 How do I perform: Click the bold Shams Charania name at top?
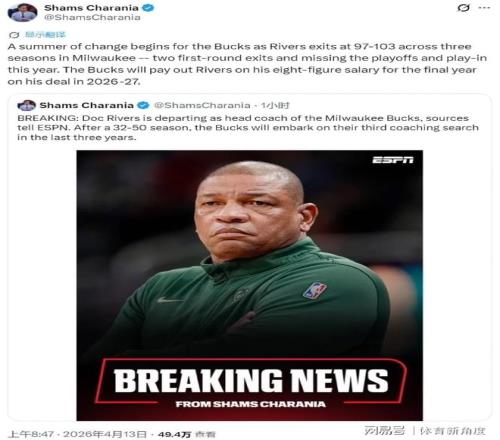[91, 8]
